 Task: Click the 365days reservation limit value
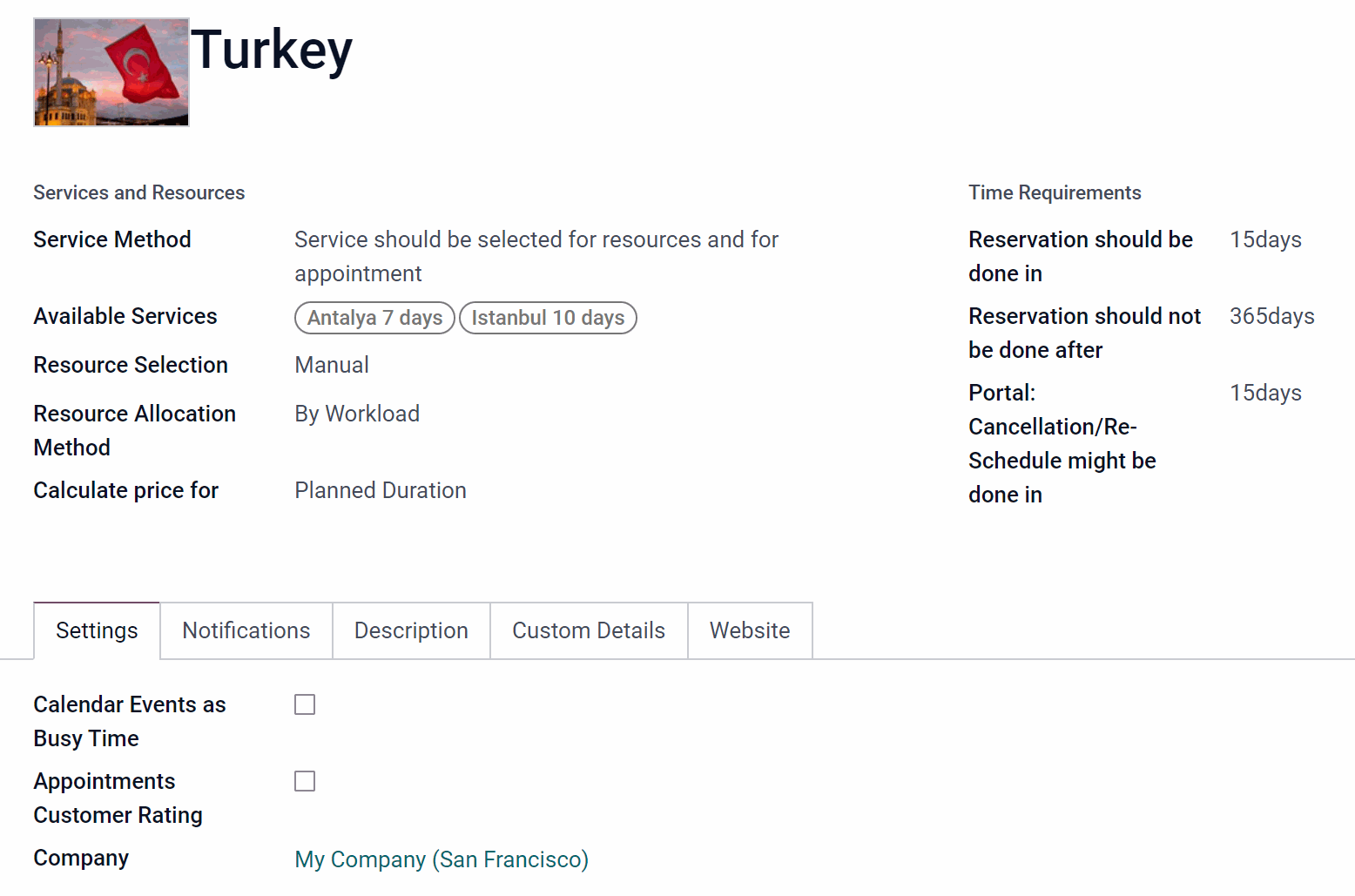point(1272,316)
